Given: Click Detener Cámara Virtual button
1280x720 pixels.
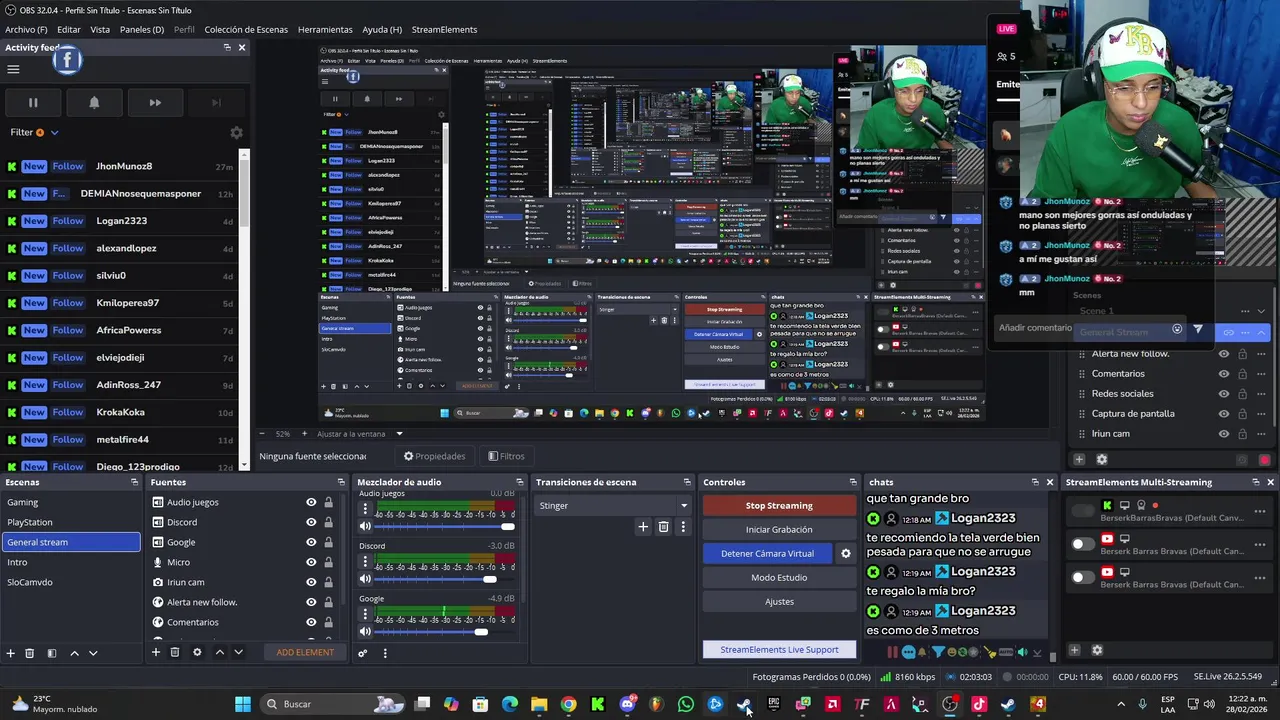Looking at the screenshot, I should [x=767, y=553].
